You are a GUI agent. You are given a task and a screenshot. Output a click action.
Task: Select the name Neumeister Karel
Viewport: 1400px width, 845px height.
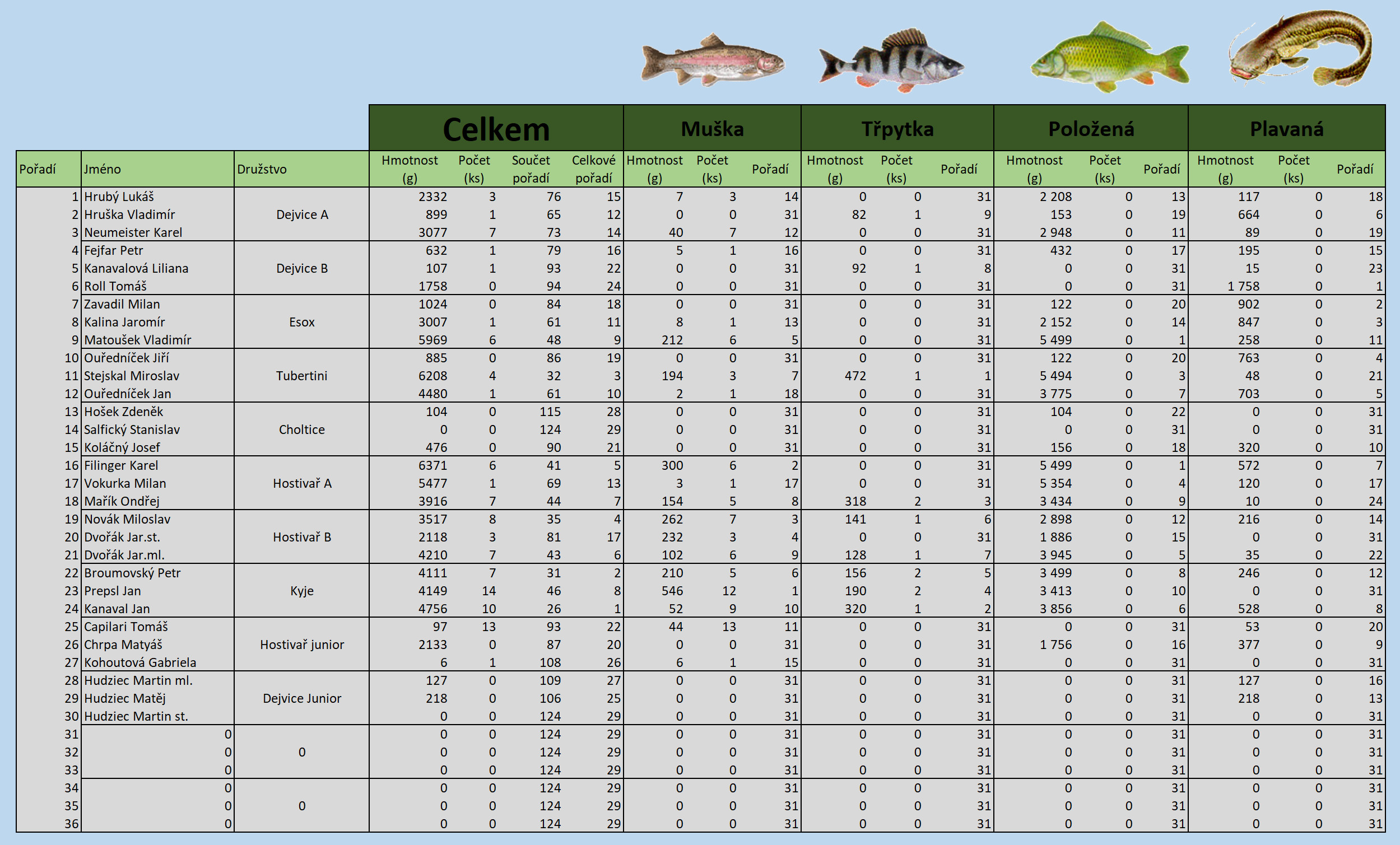click(133, 232)
